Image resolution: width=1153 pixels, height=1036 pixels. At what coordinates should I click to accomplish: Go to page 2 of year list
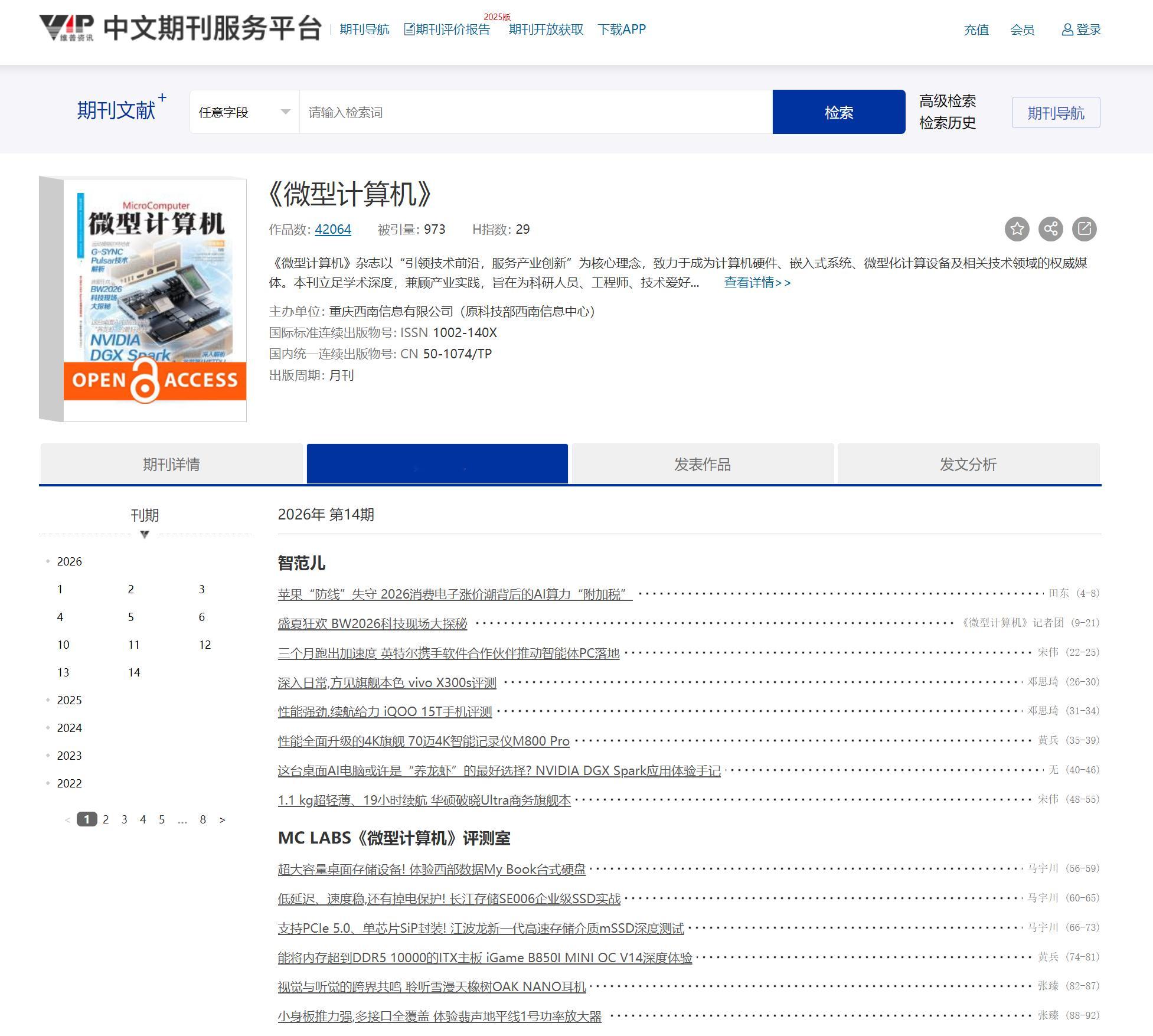pyautogui.click(x=106, y=819)
